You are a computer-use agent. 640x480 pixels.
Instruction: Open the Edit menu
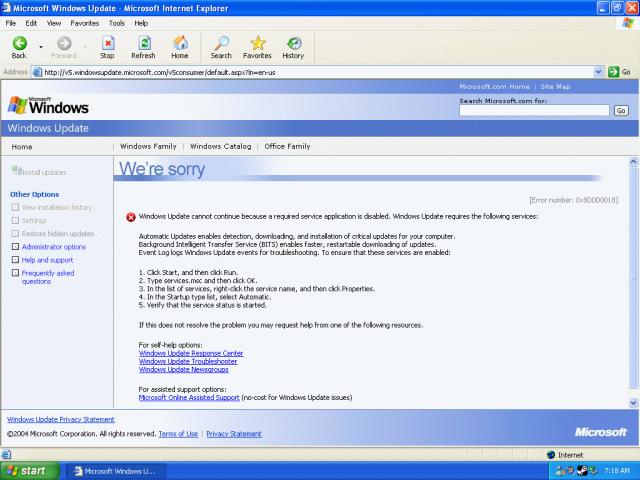[31, 23]
